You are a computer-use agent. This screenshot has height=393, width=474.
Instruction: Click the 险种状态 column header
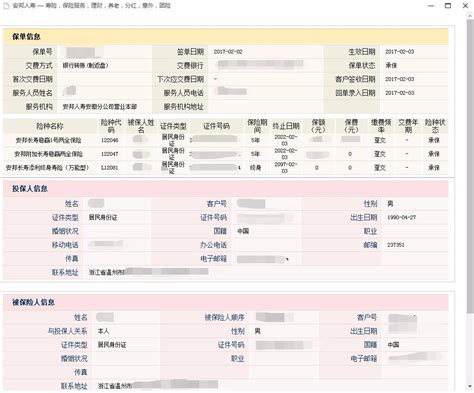pos(435,126)
